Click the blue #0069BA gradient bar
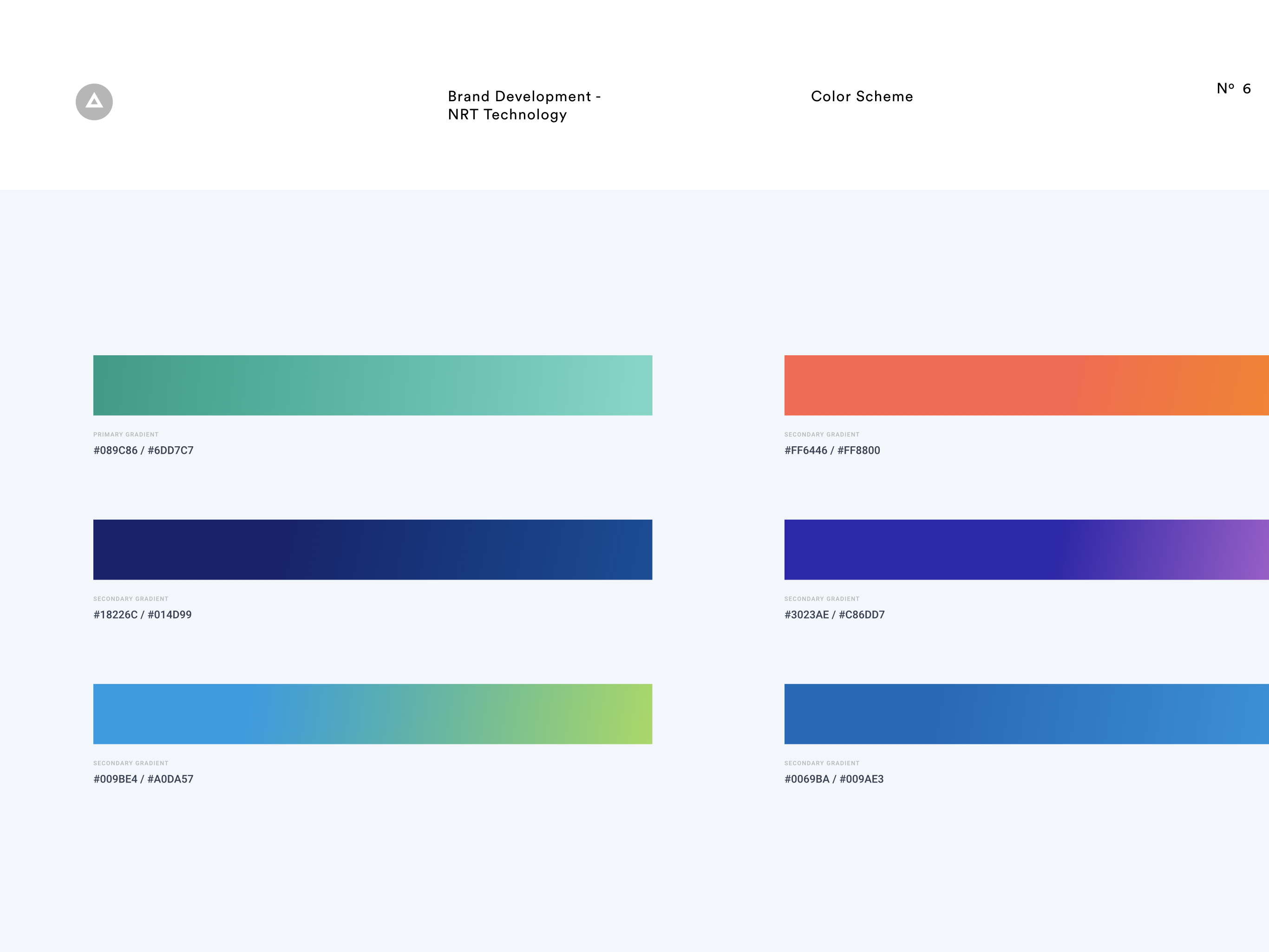This screenshot has height=952, width=1269. 1027,714
